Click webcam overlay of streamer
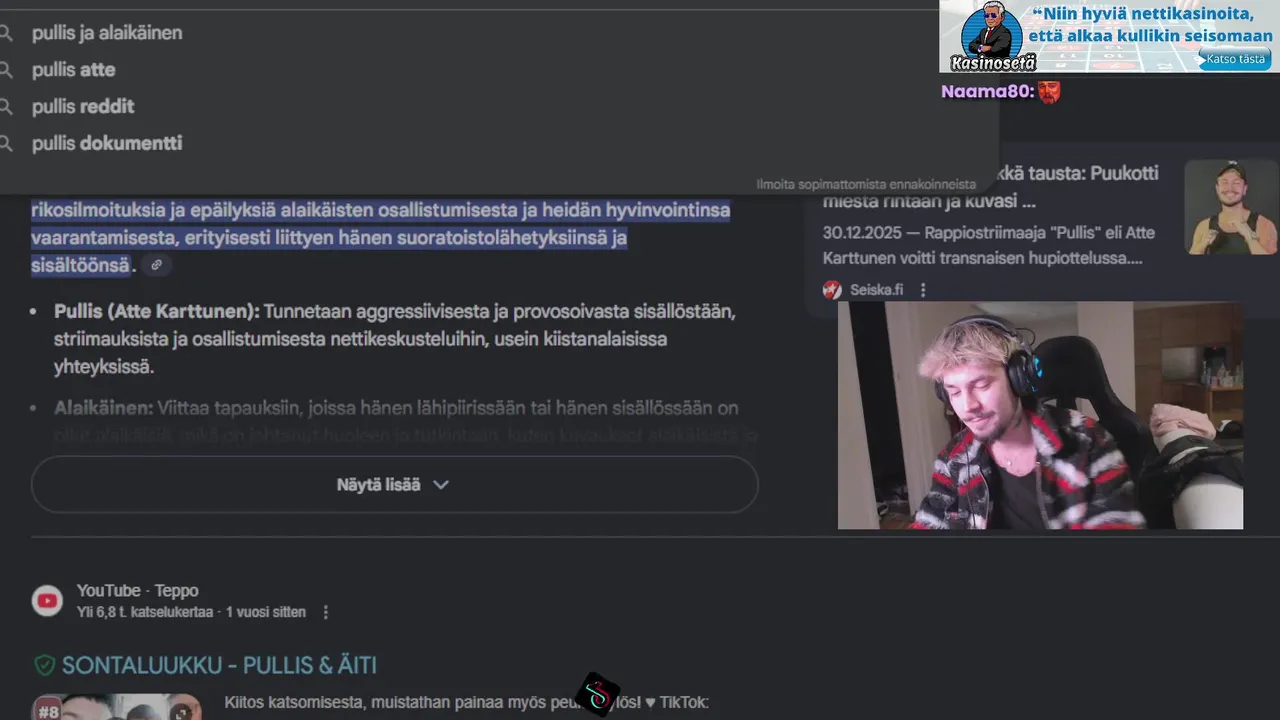 (x=1040, y=415)
